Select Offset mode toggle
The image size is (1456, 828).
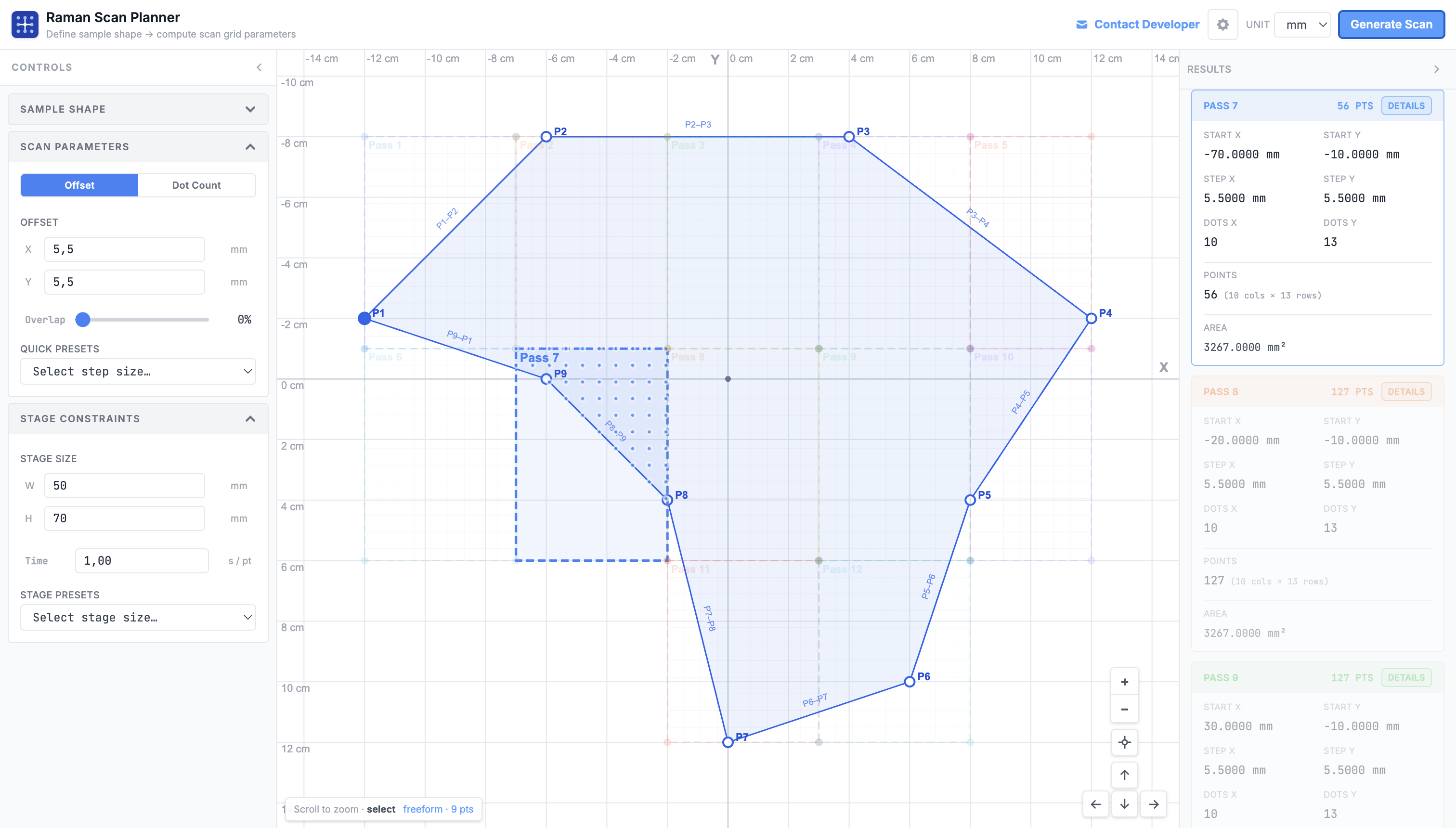click(79, 185)
